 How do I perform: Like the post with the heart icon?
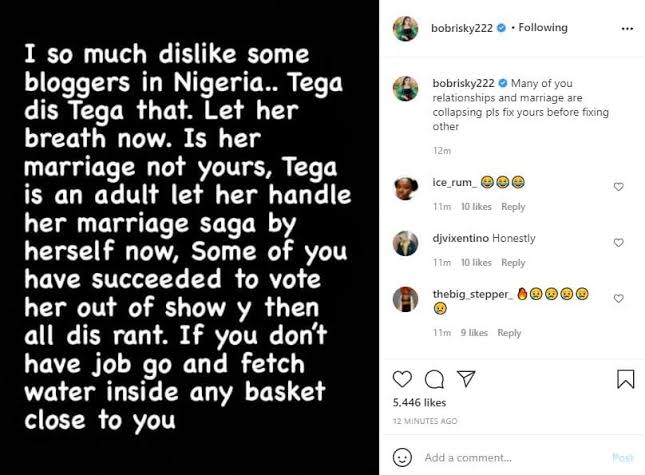[x=401, y=378]
